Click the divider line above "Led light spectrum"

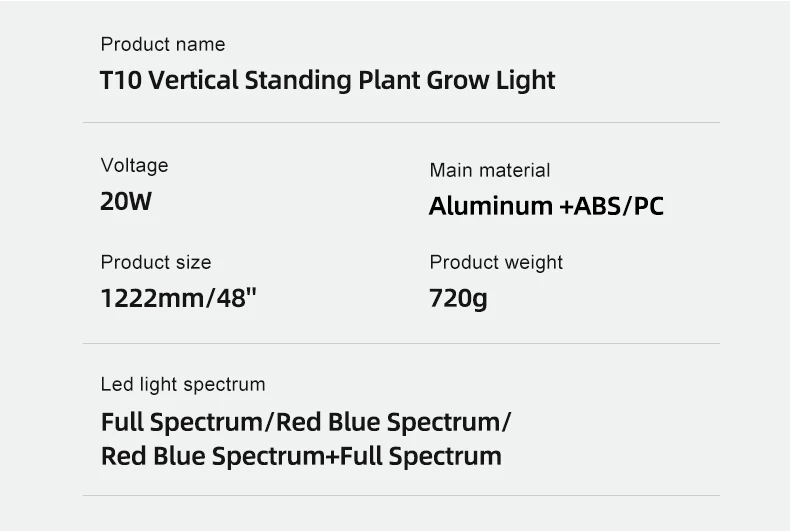pos(401,344)
